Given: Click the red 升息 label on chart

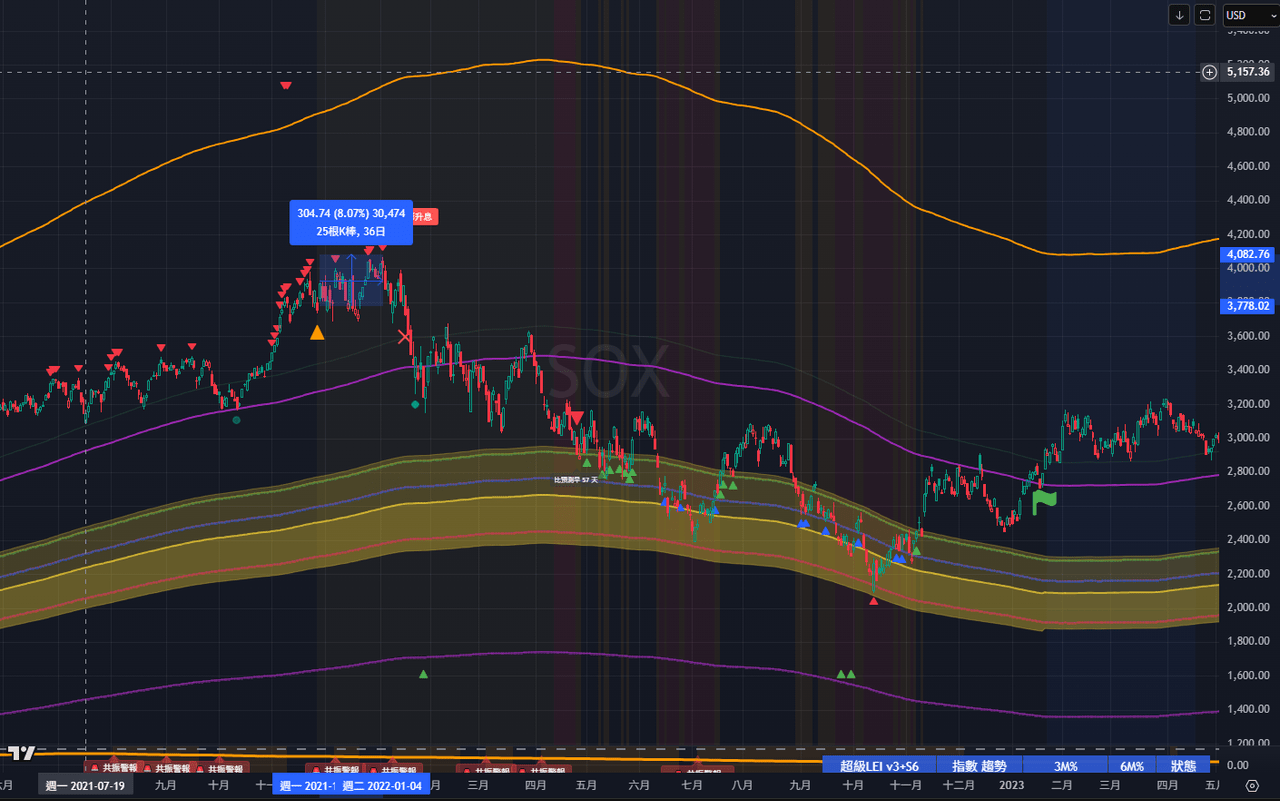Looking at the screenshot, I should pyautogui.click(x=424, y=216).
